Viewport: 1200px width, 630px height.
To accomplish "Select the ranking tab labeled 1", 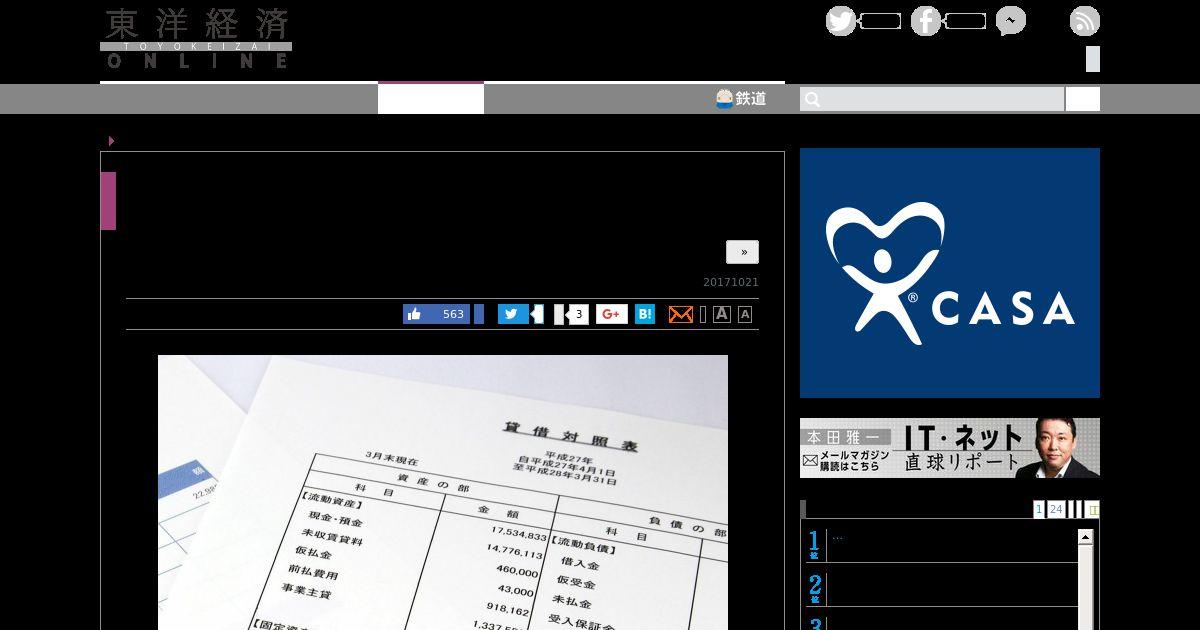I will pyautogui.click(x=1039, y=509).
